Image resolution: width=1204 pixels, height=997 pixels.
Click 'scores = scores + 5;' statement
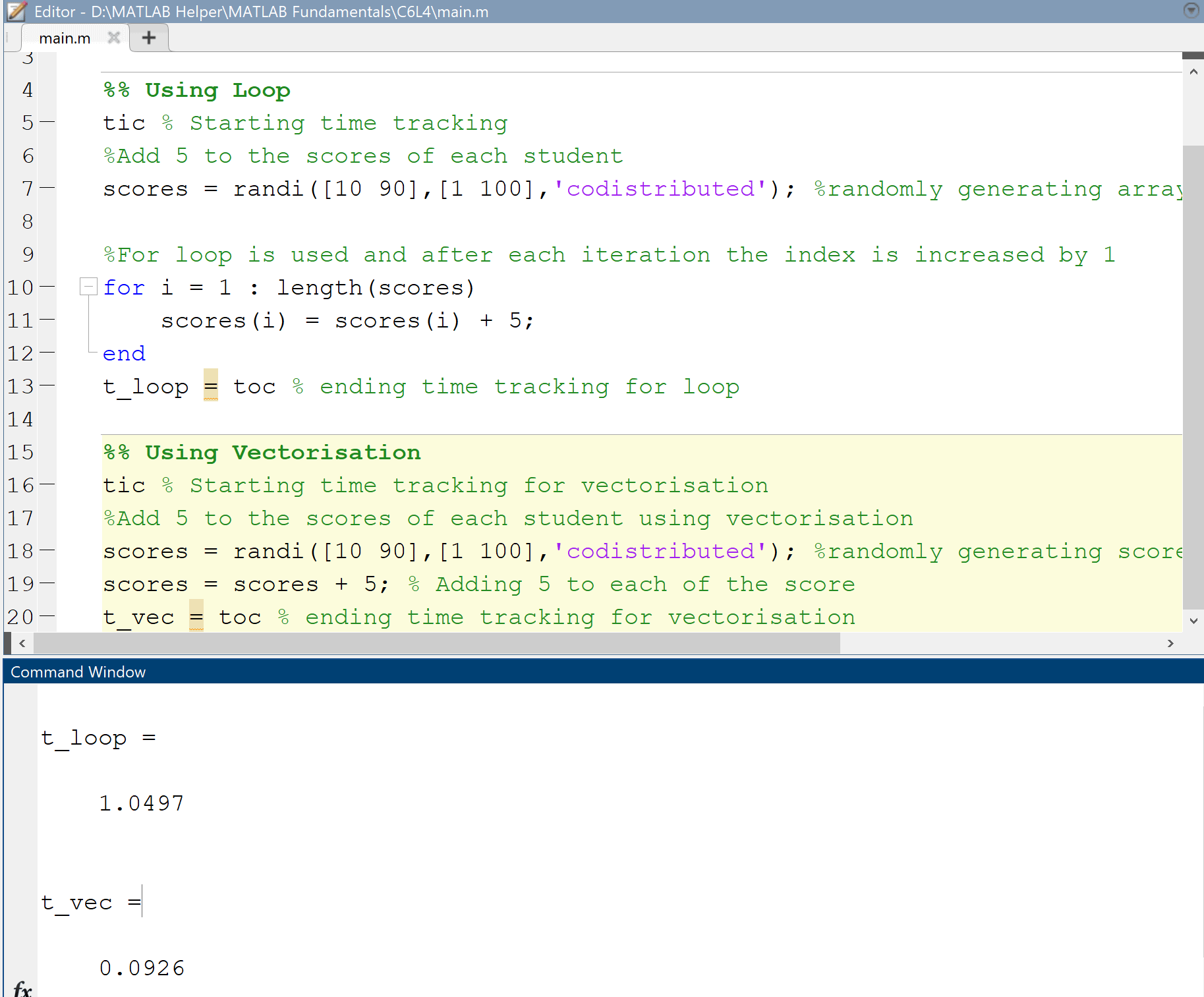(x=246, y=584)
